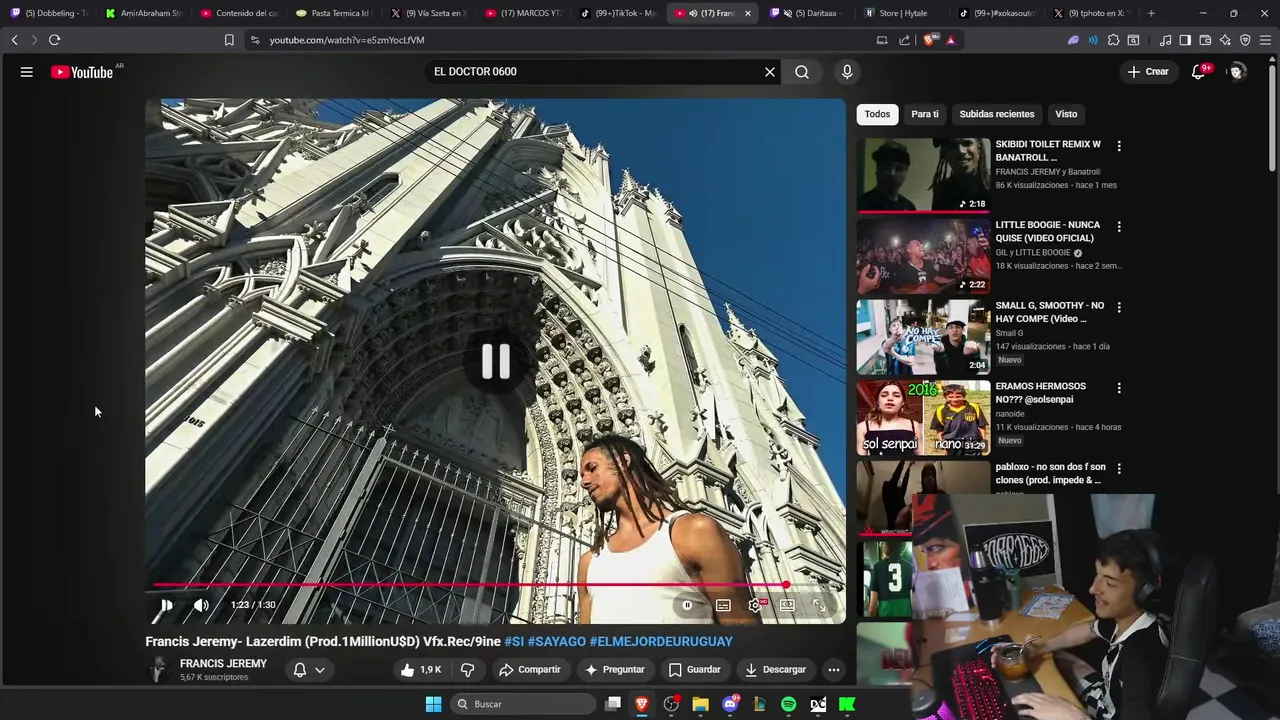This screenshot has height=720, width=1280.
Task: Select the Todos filter chip
Action: (x=877, y=114)
